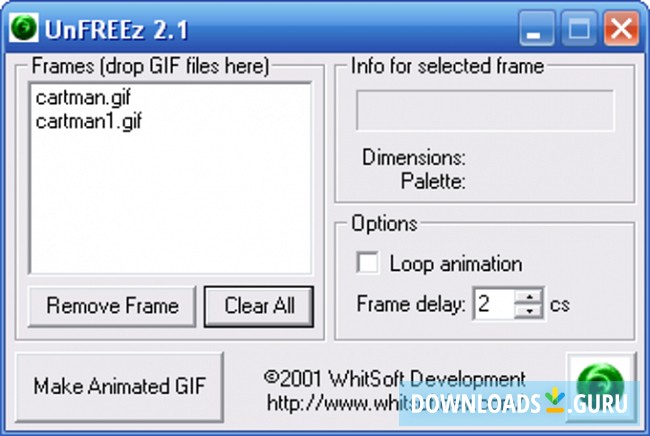Close the UnFREEz window
The height and width of the screenshot is (436, 650).
click(x=621, y=29)
